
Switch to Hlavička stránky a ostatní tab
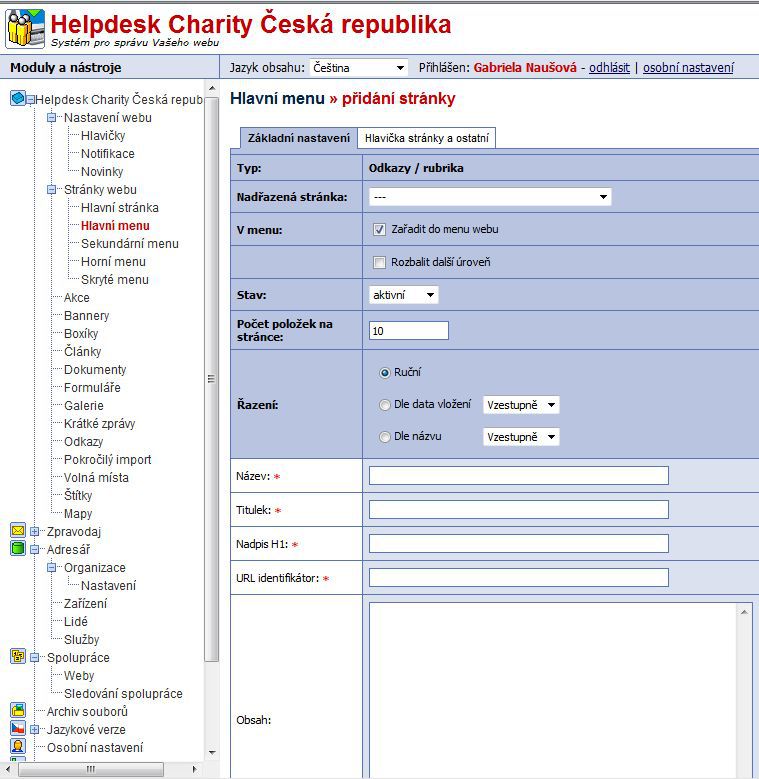coord(427,138)
